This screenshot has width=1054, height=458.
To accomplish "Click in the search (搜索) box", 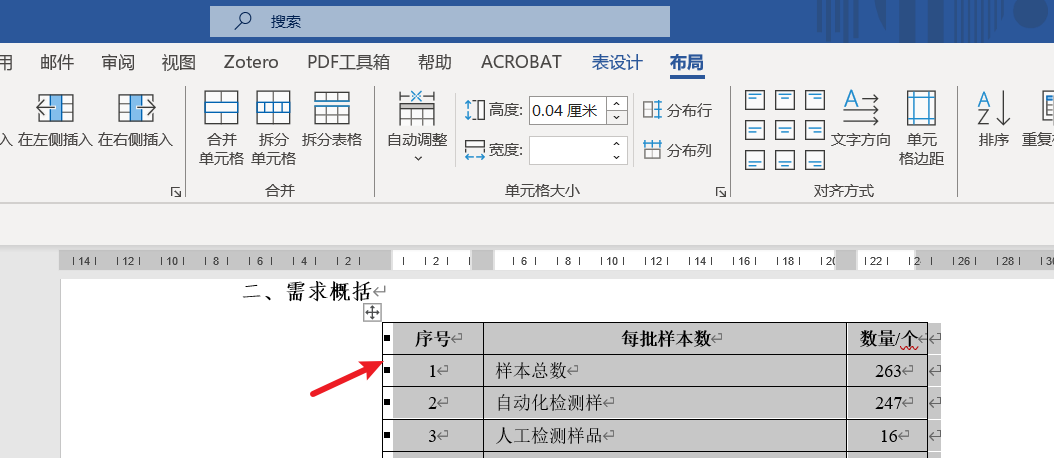I will [x=440, y=21].
